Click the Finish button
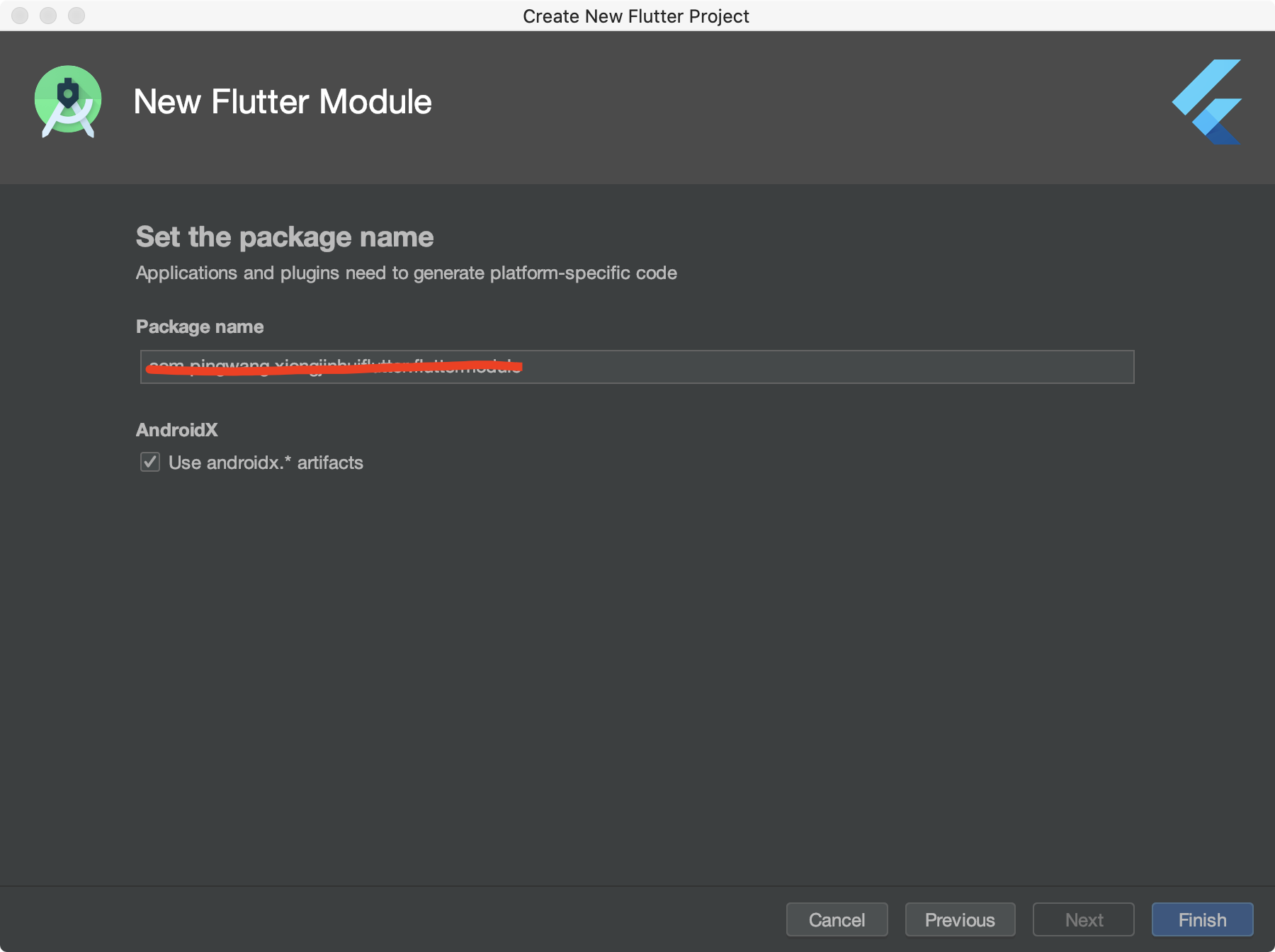The image size is (1275, 952). tap(1202, 919)
